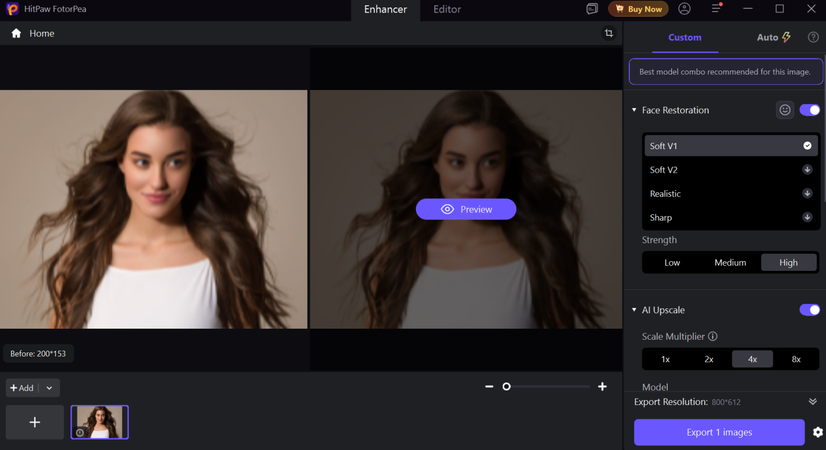
Task: Switch to the Editor tab
Action: tap(447, 9)
